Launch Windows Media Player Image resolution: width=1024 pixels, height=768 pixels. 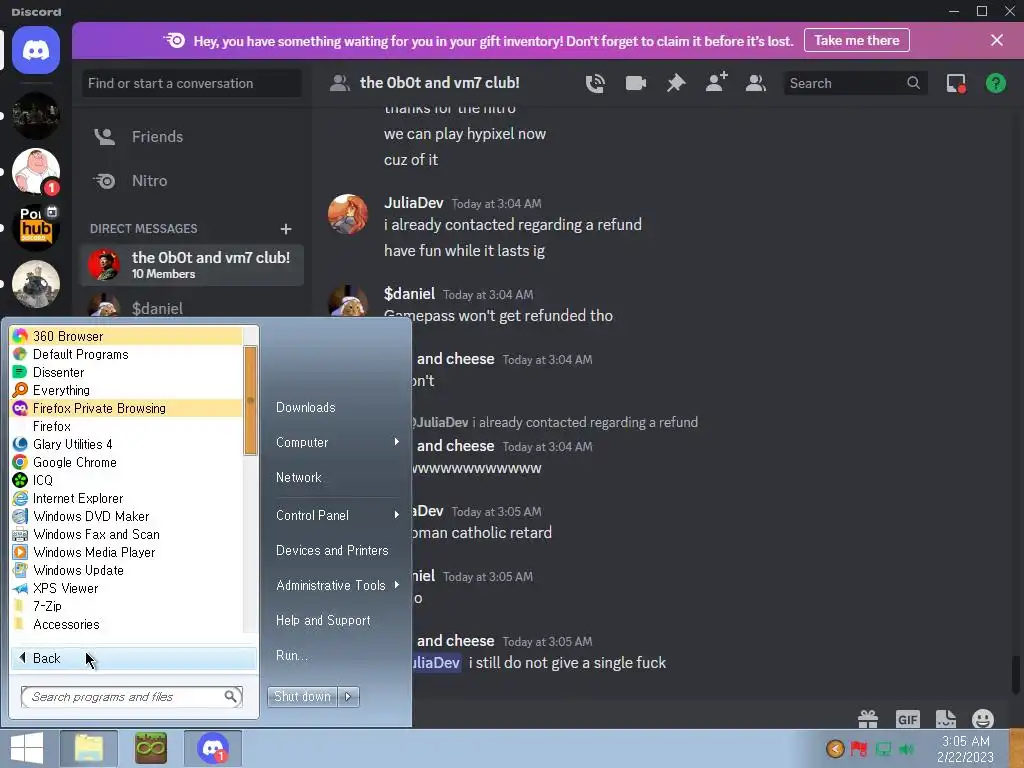[x=126, y=552]
